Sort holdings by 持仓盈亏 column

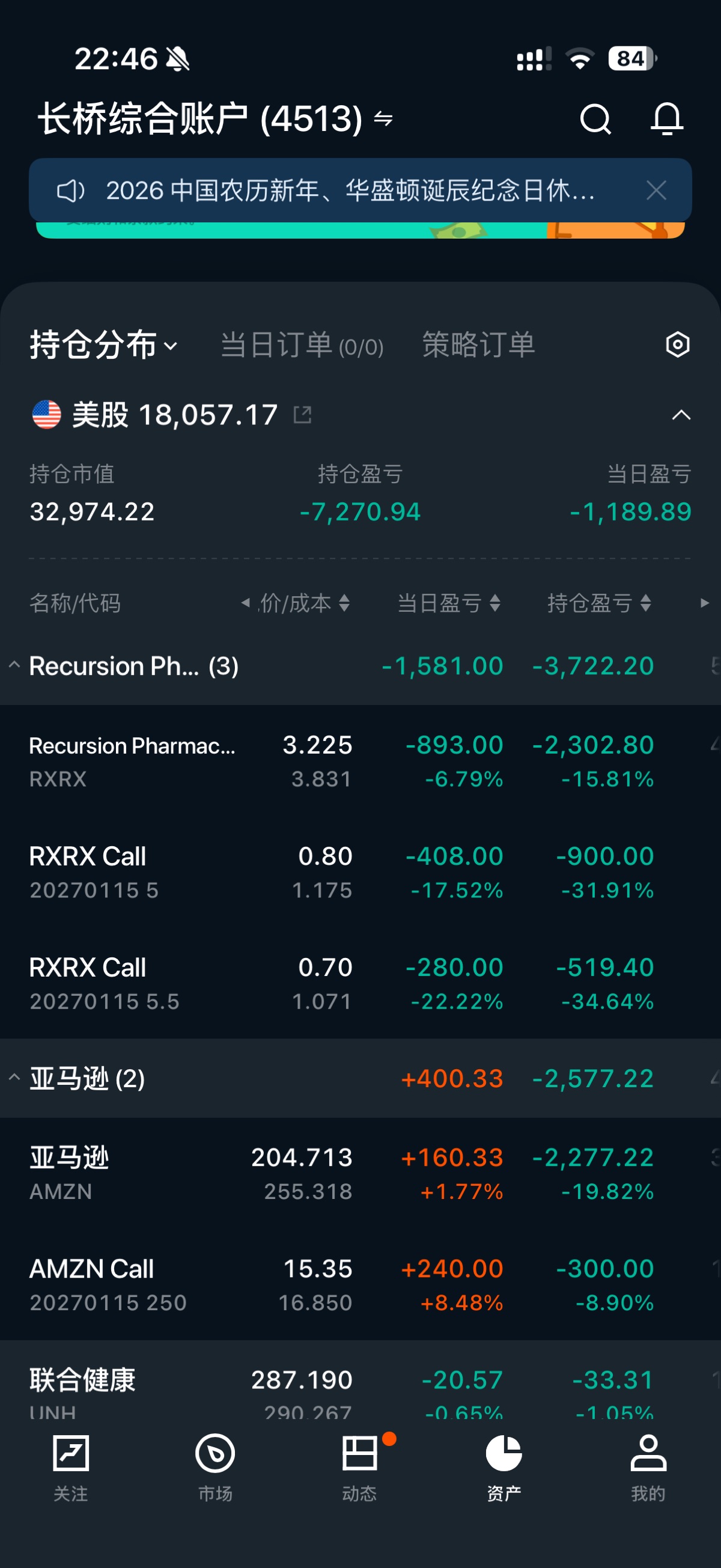pos(599,603)
